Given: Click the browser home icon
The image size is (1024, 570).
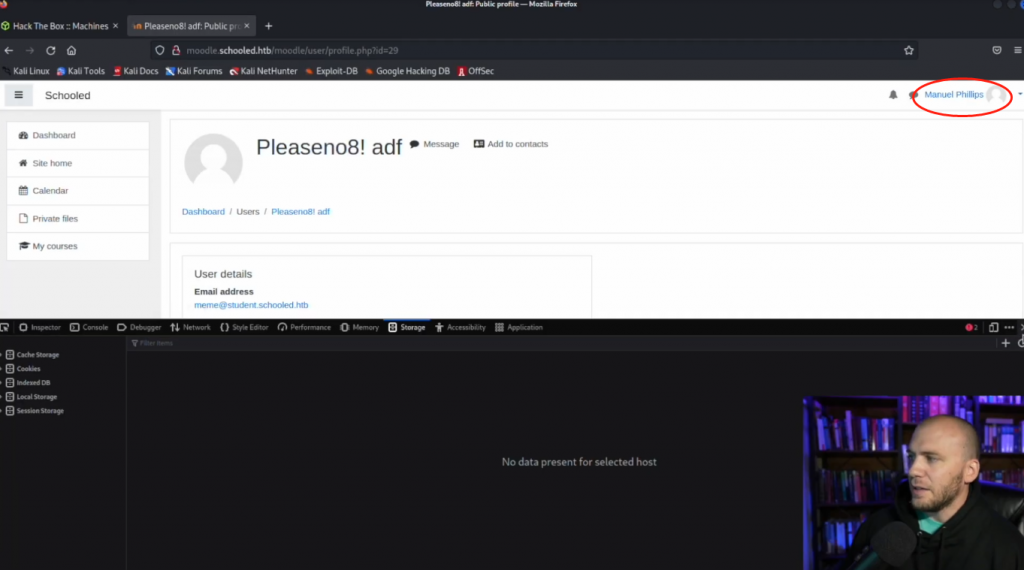Looking at the screenshot, I should pos(71,50).
